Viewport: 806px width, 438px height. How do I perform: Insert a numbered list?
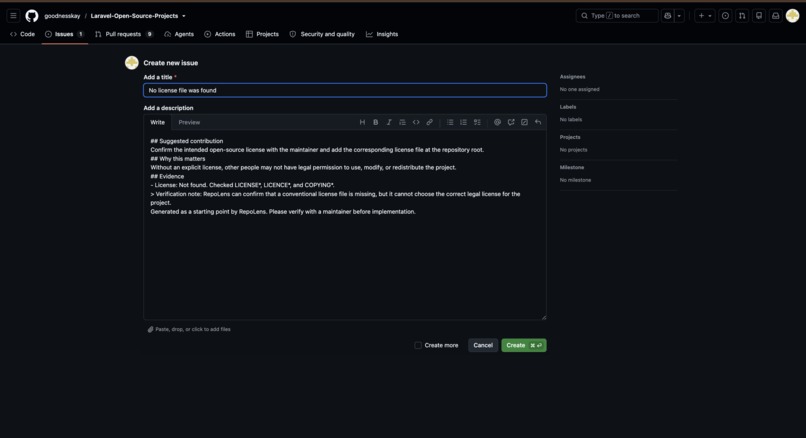coord(464,122)
